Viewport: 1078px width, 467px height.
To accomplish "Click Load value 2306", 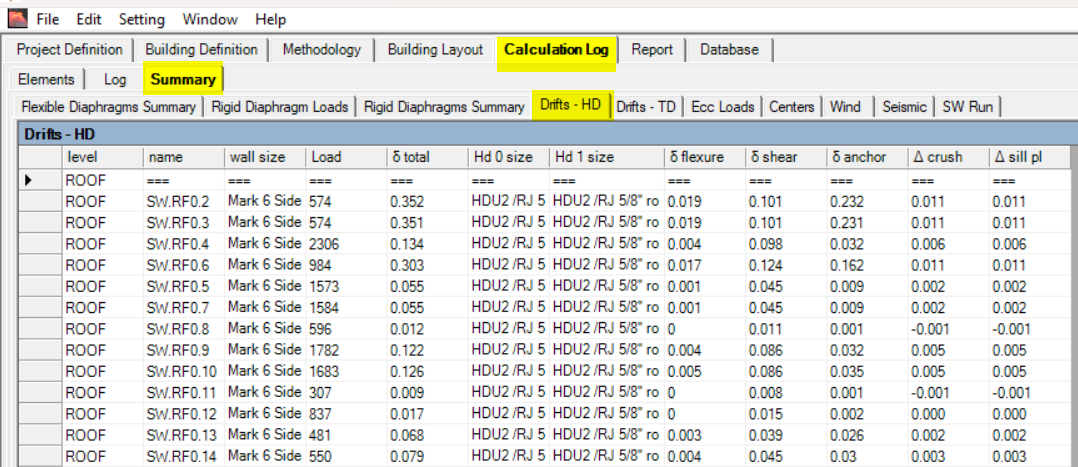I will click(x=346, y=244).
